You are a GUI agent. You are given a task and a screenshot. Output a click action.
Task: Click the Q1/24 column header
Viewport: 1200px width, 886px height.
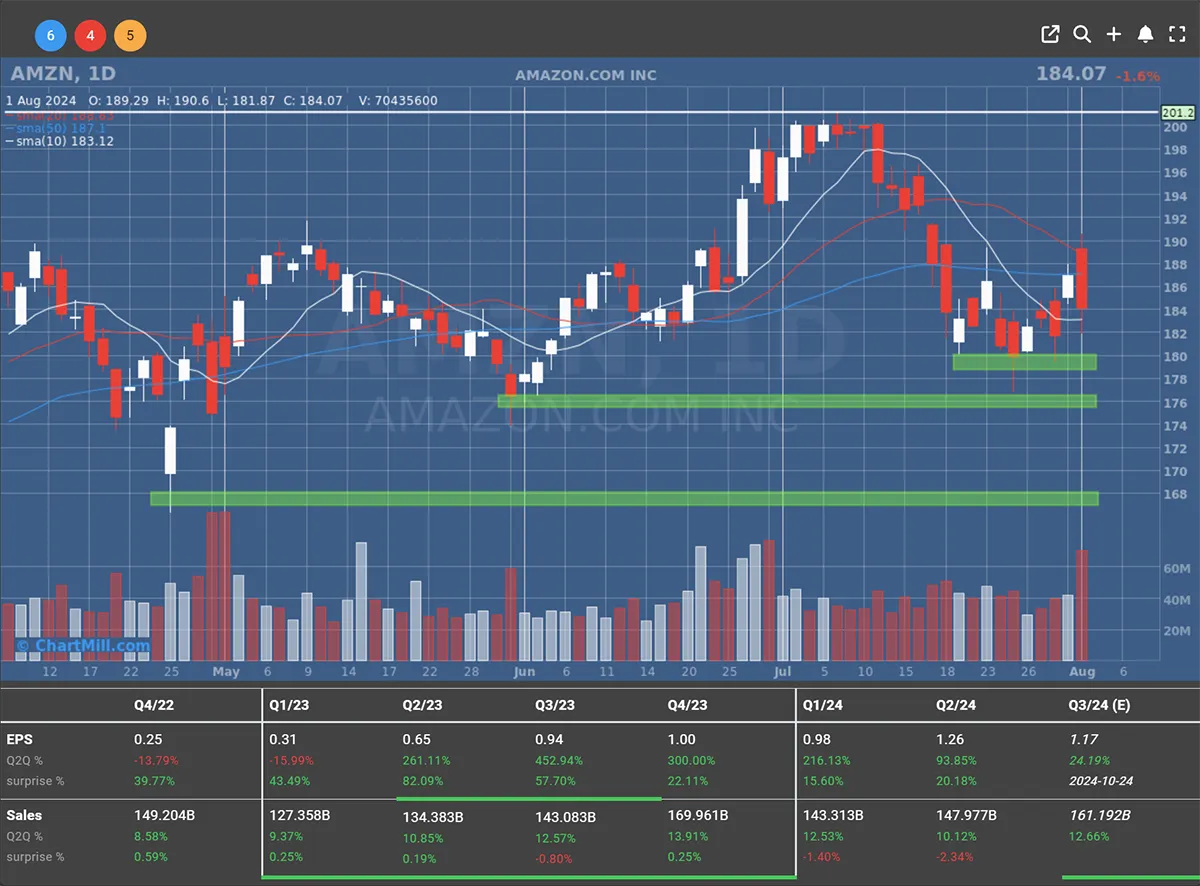(x=823, y=705)
